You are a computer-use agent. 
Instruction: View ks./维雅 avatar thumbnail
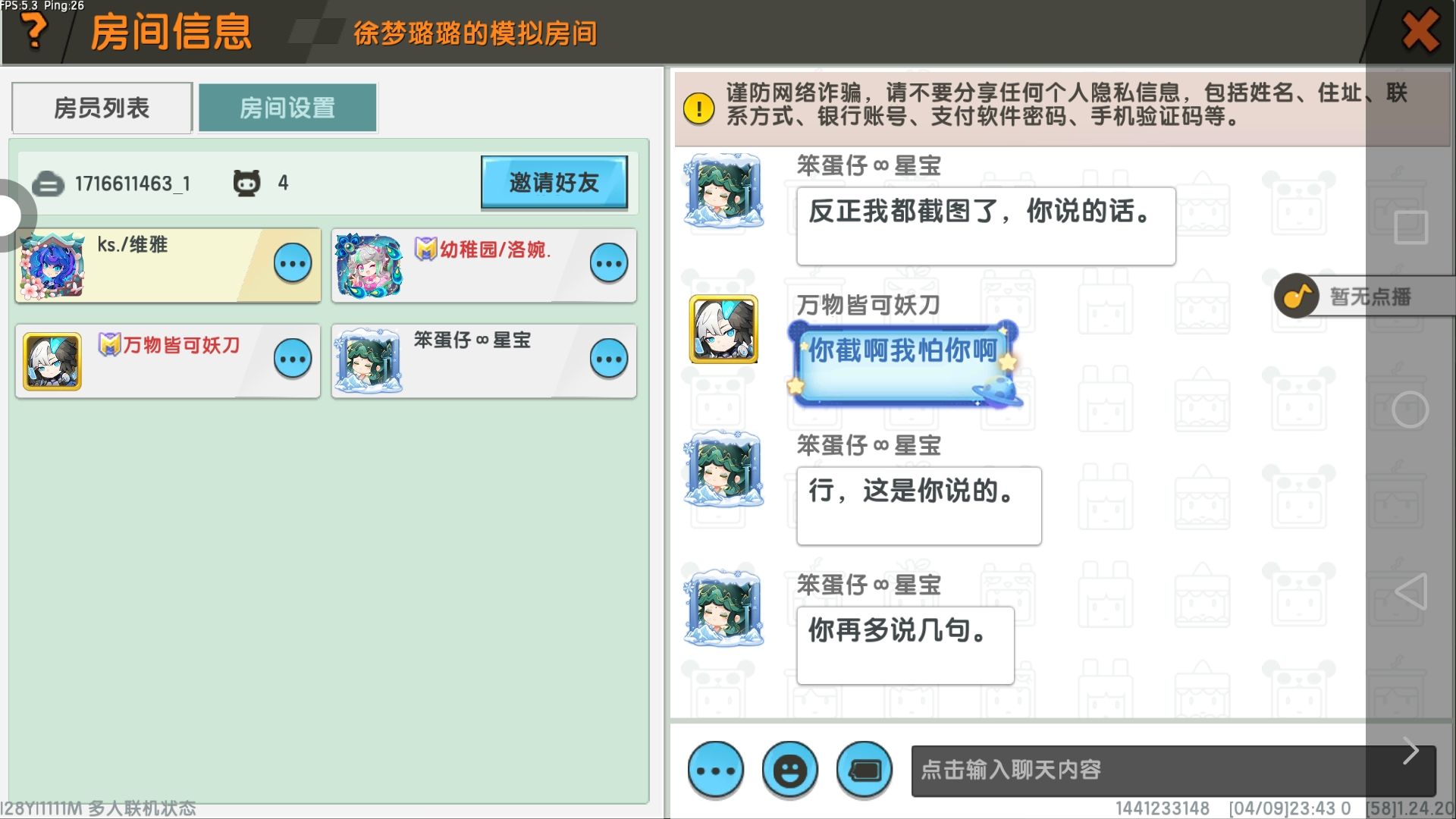point(52,265)
